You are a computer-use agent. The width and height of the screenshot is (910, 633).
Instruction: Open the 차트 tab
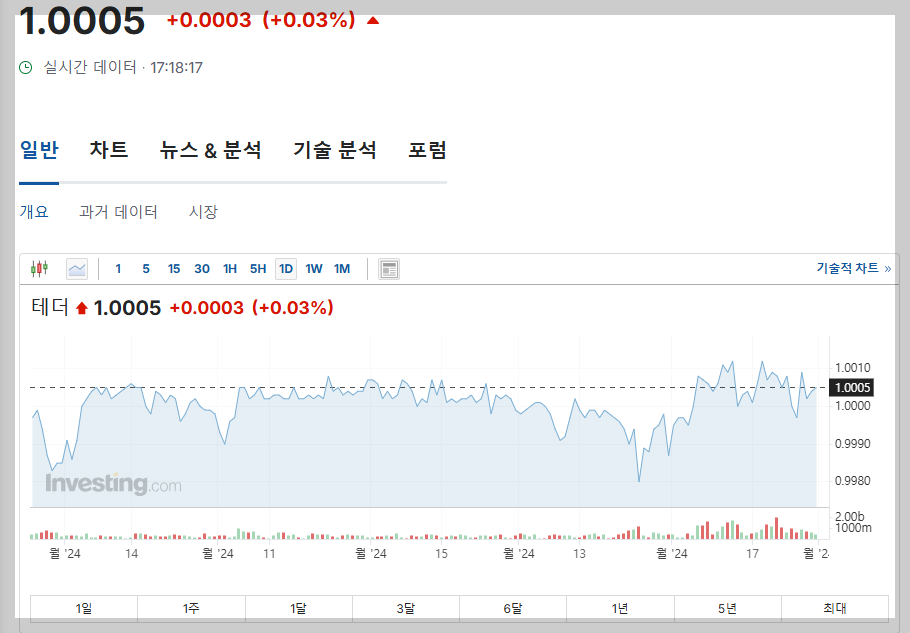pos(109,150)
